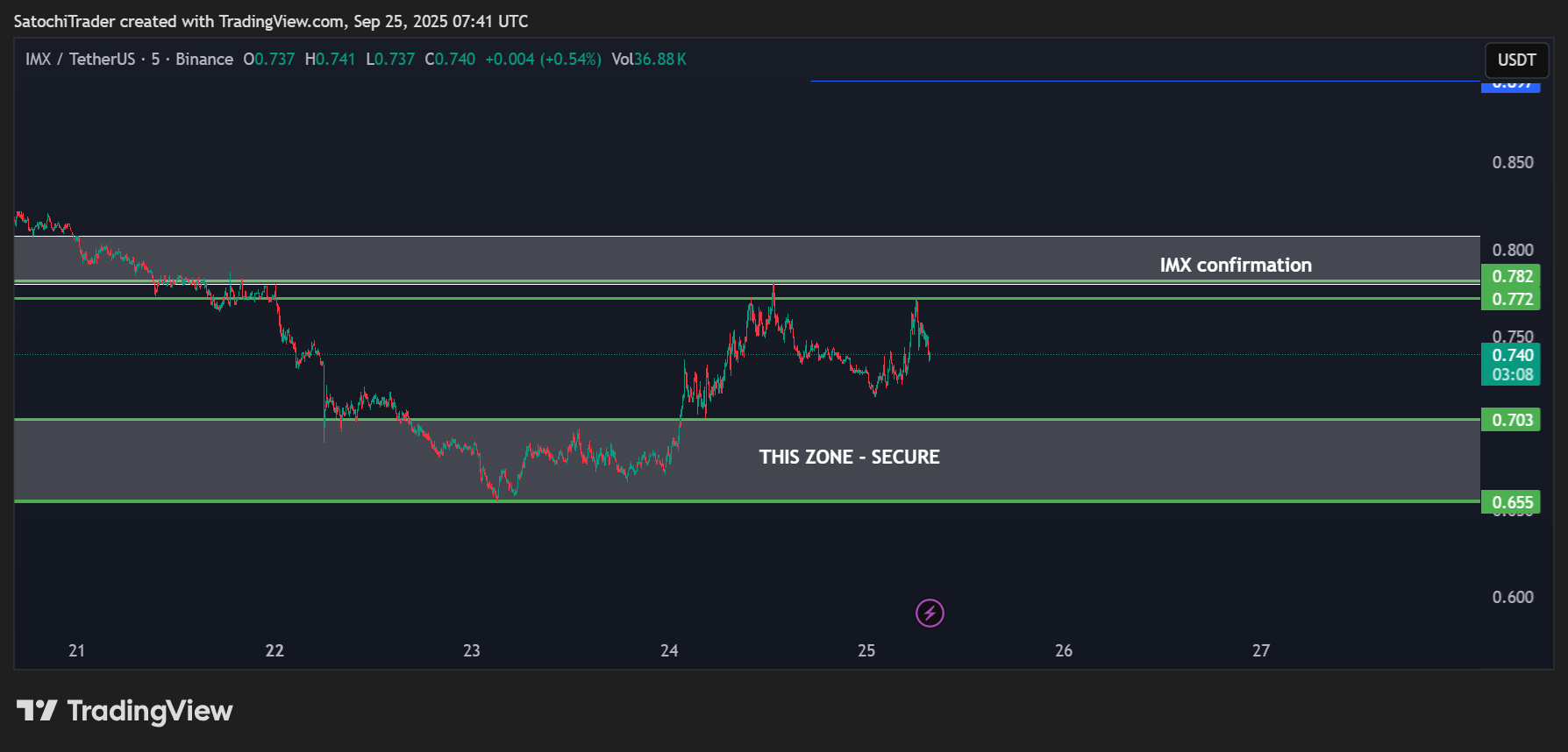Viewport: 1568px width, 752px height.
Task: Click the USDT currency button
Action: click(1516, 60)
